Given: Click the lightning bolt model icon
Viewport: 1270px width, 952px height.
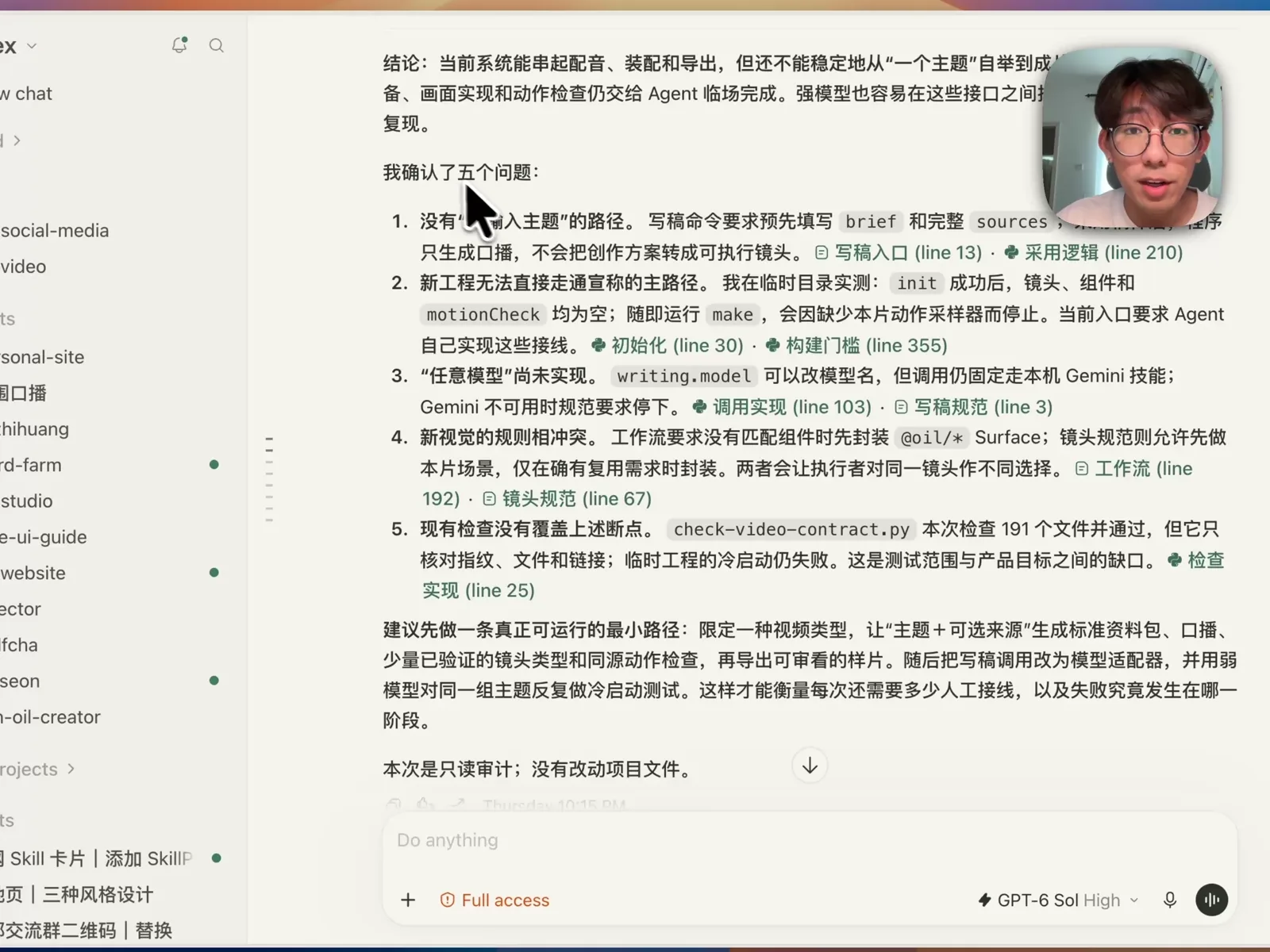Looking at the screenshot, I should point(985,900).
